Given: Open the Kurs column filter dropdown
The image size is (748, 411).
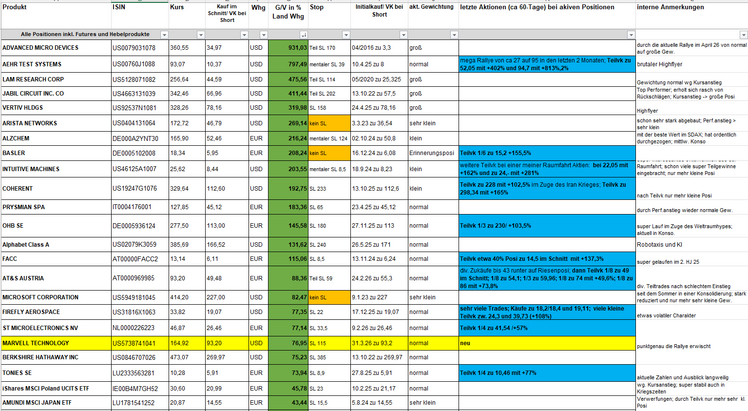Looking at the screenshot, I should click(201, 35).
